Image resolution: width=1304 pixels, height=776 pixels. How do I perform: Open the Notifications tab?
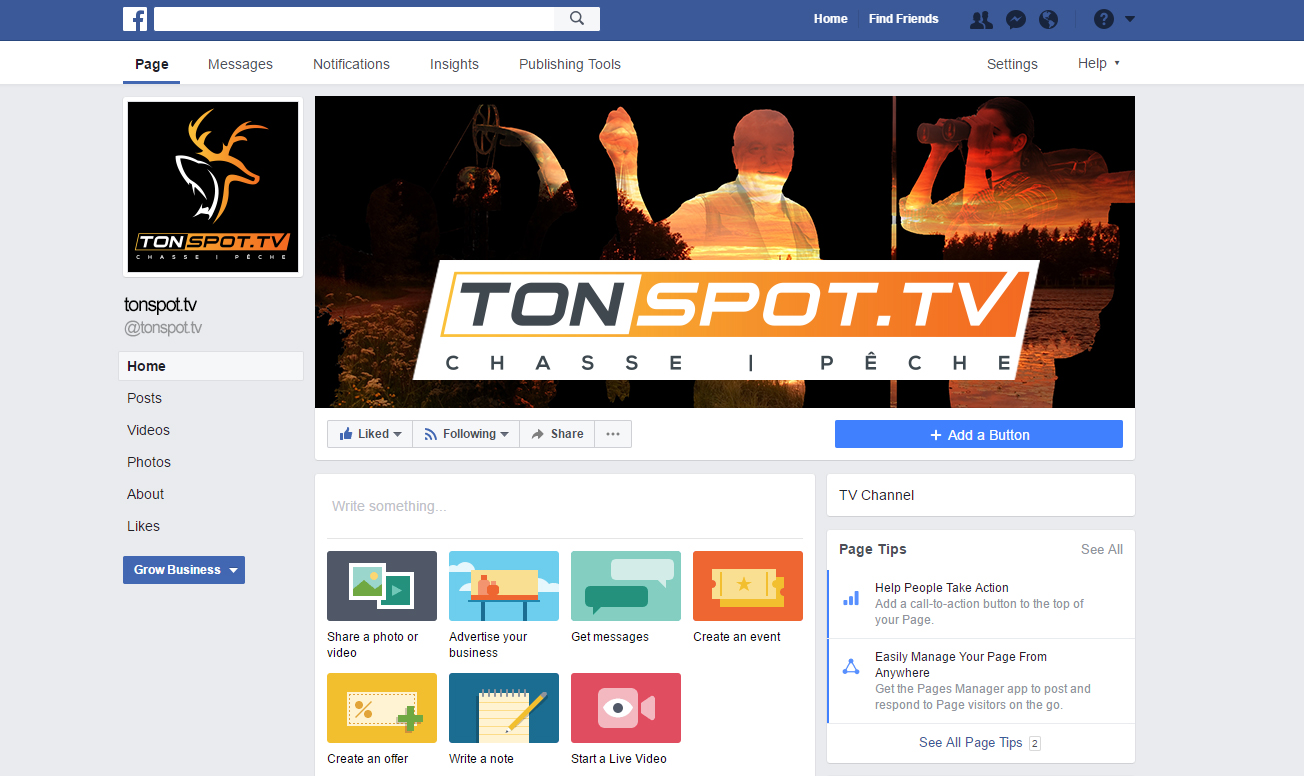coord(351,64)
